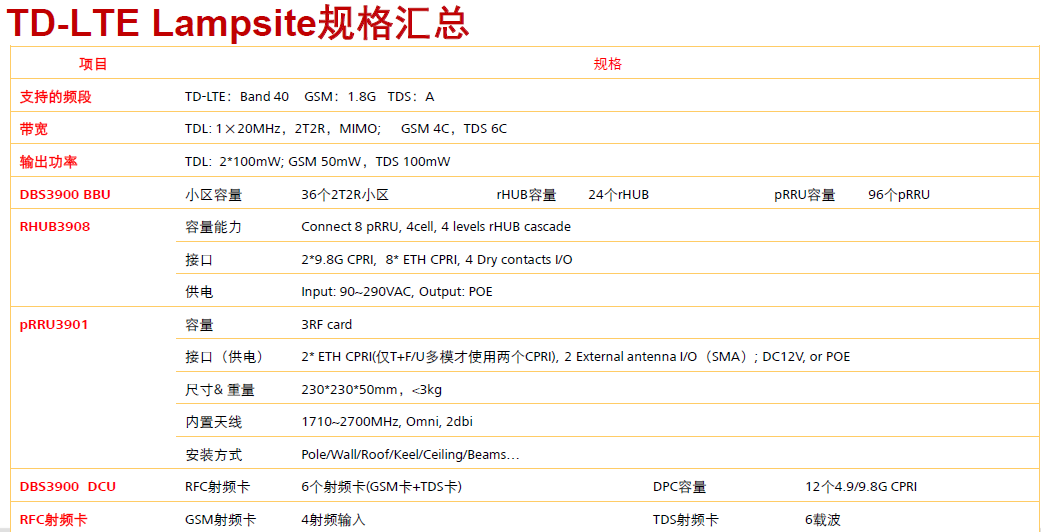The width and height of the screenshot is (1041, 532).
Task: Select the value "TDL: 2*100mW; GSM 50mW，TDS 100mW"
Action: point(317,162)
